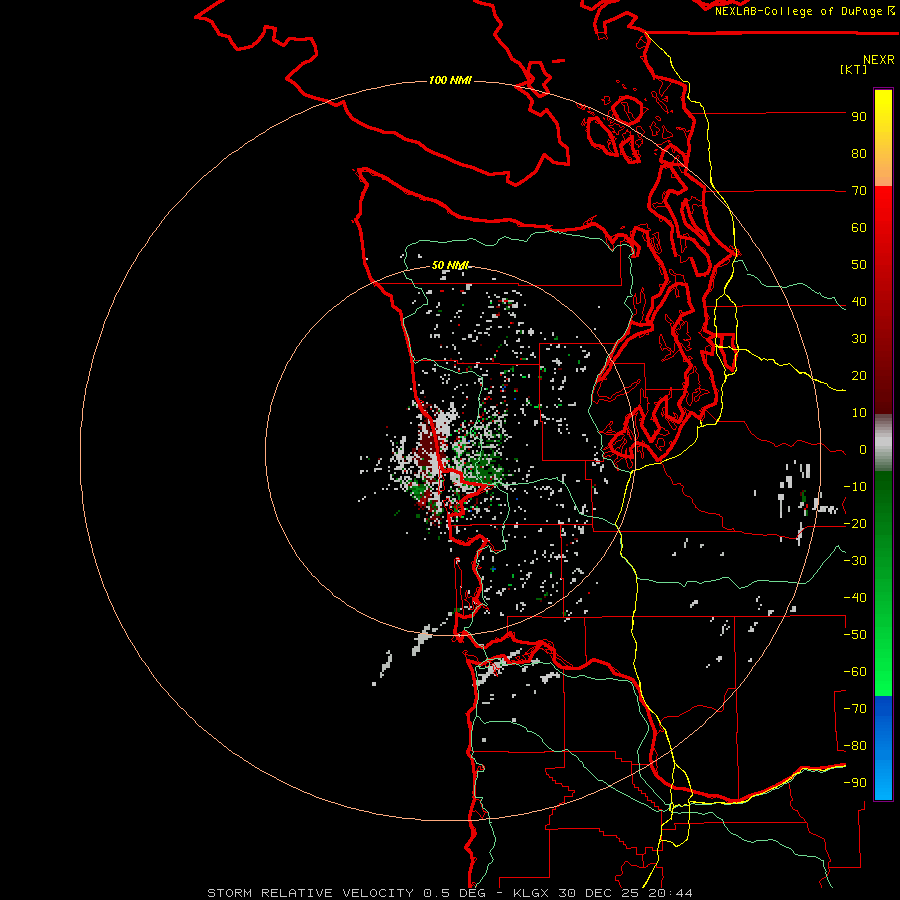This screenshot has width=900, height=900.
Task: Click the 100 NMI range ring label
Action: (x=450, y=80)
